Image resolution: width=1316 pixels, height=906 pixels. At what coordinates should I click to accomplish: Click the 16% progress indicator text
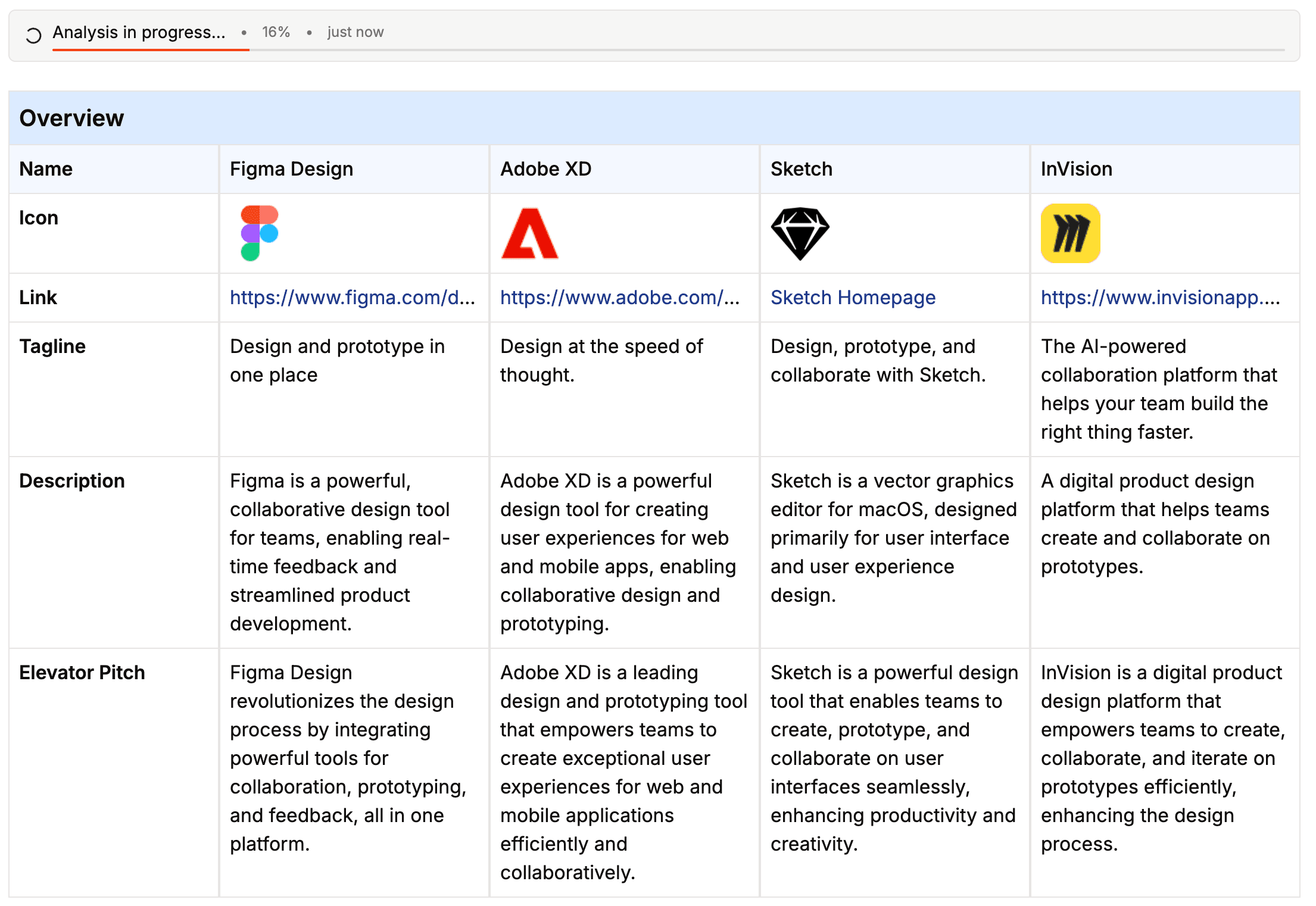(276, 32)
